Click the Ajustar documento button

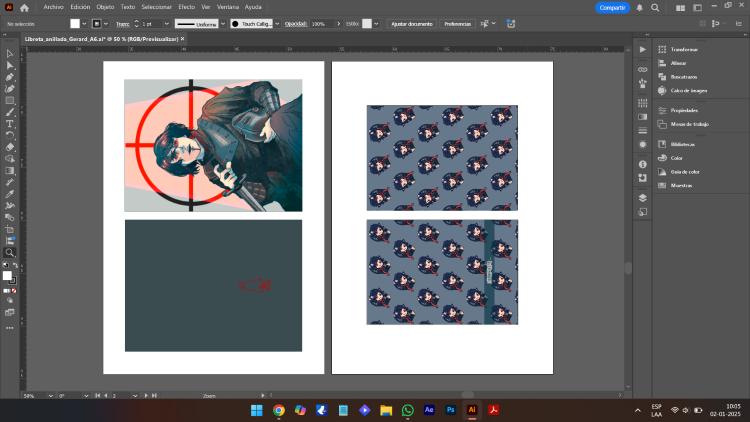tap(411, 24)
